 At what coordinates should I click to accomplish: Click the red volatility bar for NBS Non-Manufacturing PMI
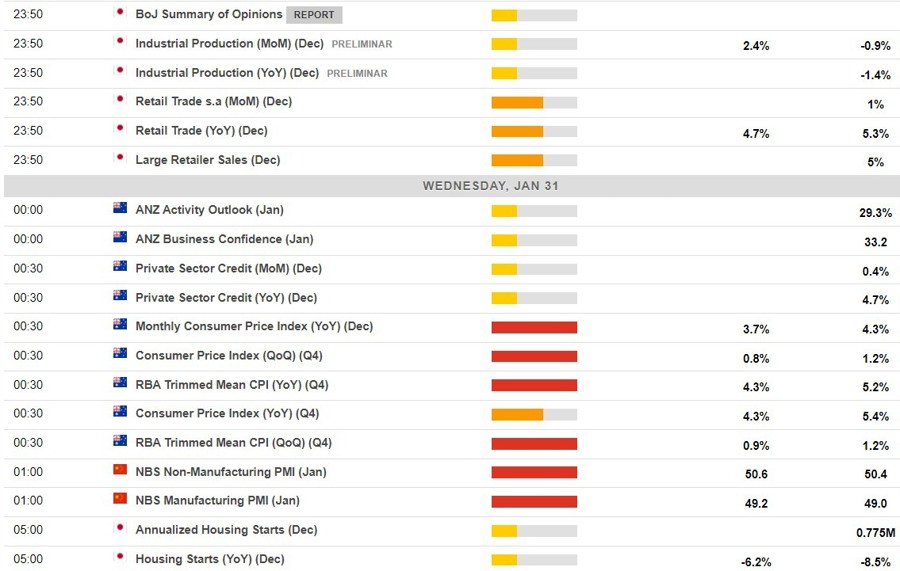point(534,473)
